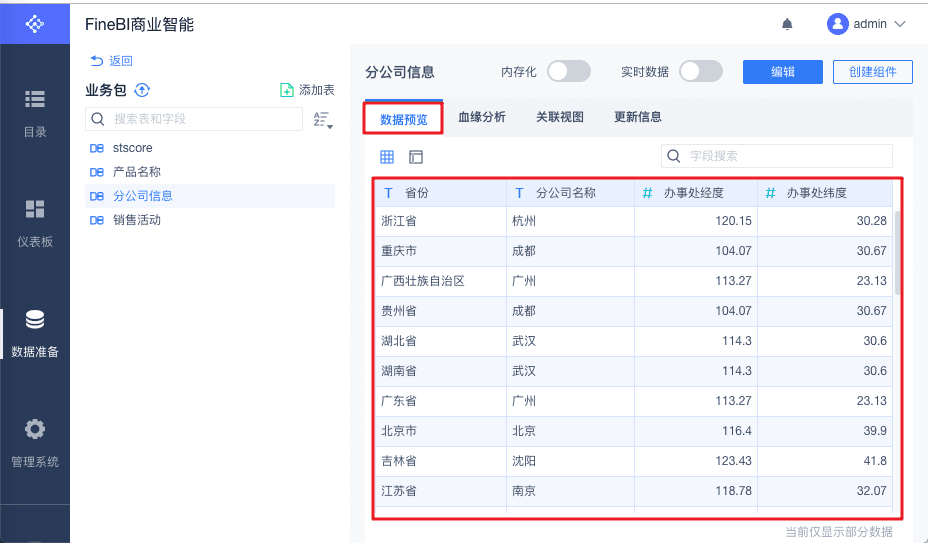This screenshot has width=928, height=543.
Task: Switch to the field layout view icon
Action: (x=416, y=157)
